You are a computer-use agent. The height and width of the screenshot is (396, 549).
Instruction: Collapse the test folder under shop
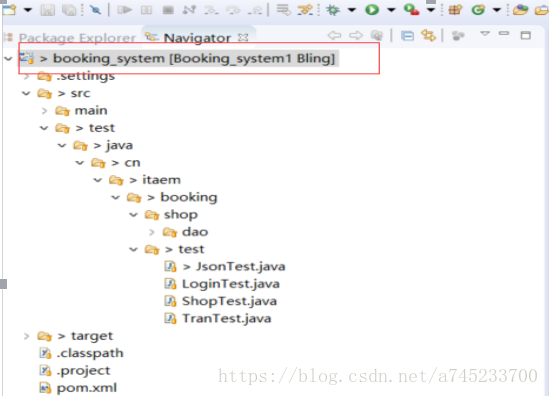(133, 249)
